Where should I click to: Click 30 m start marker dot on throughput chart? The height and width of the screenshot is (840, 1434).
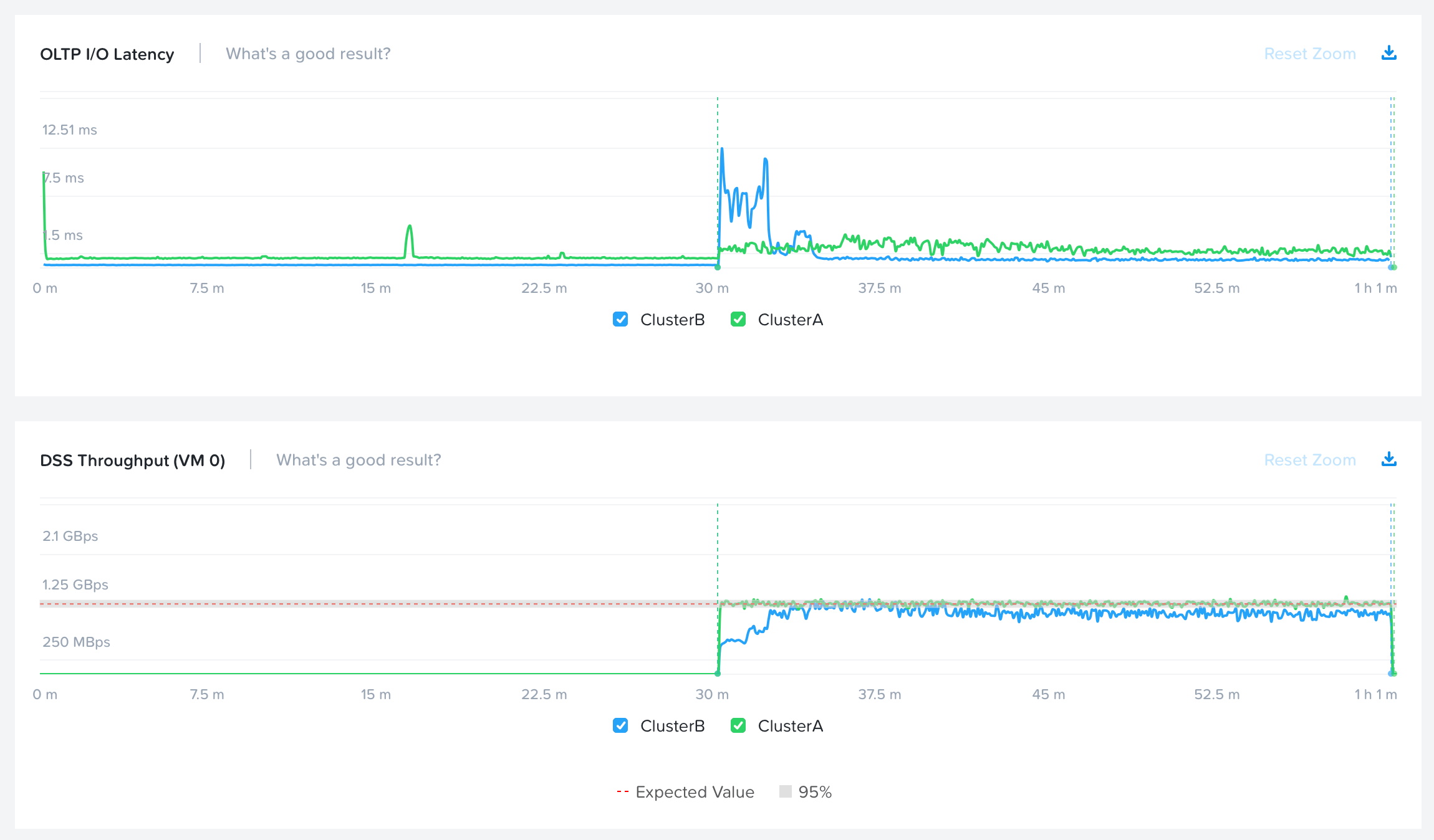718,674
